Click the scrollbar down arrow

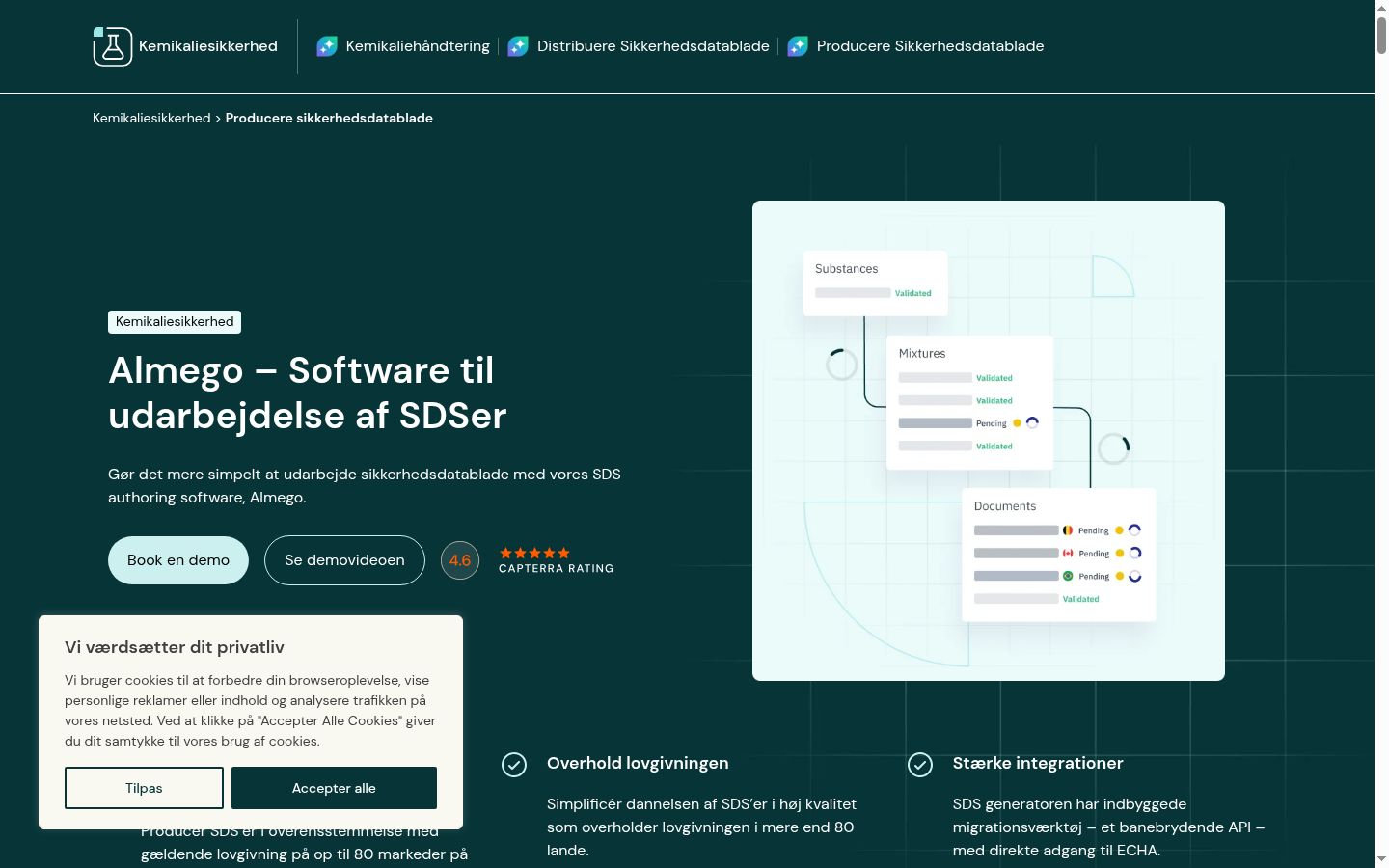tap(1381, 858)
